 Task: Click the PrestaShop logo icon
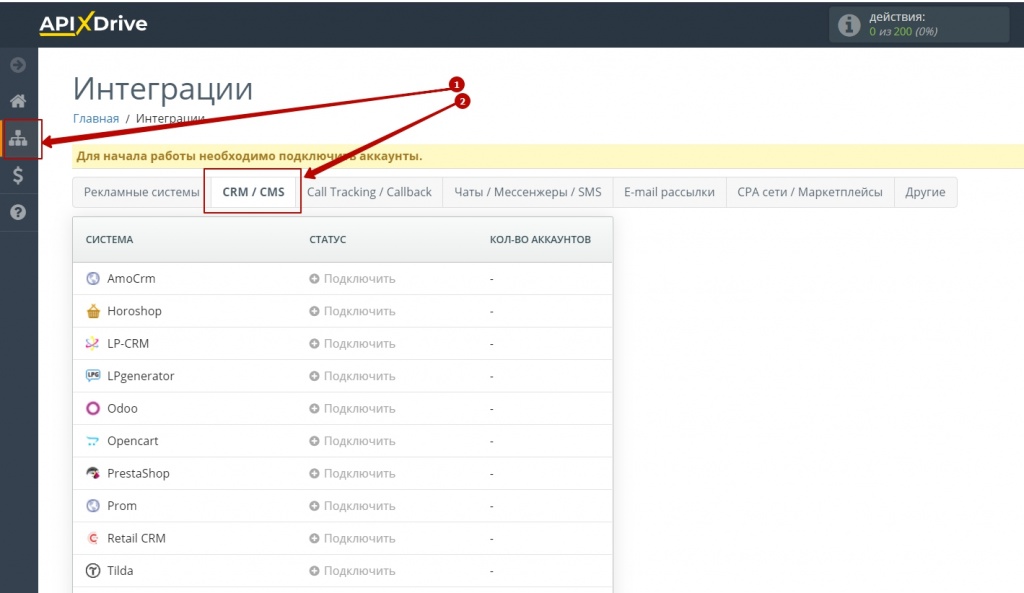[93, 473]
